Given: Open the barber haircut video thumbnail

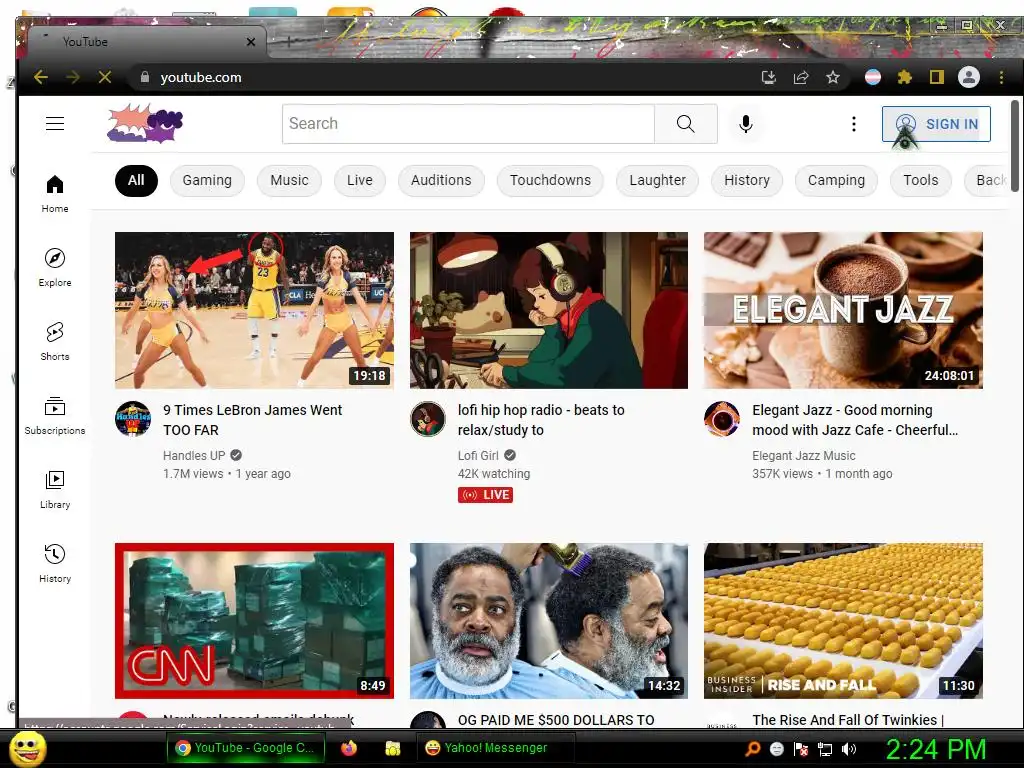Looking at the screenshot, I should pyautogui.click(x=549, y=621).
